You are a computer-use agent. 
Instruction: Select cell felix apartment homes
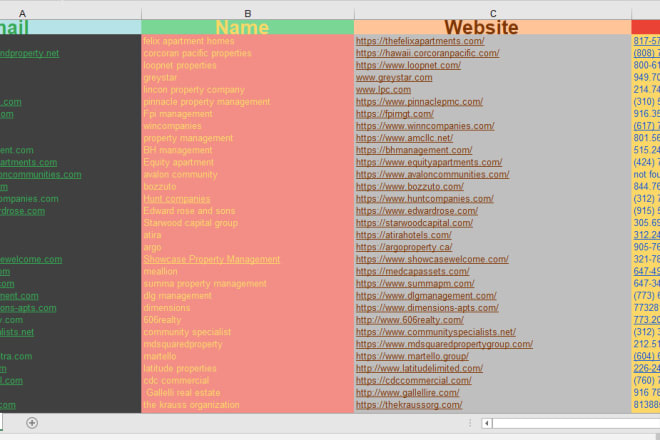[x=248, y=41]
